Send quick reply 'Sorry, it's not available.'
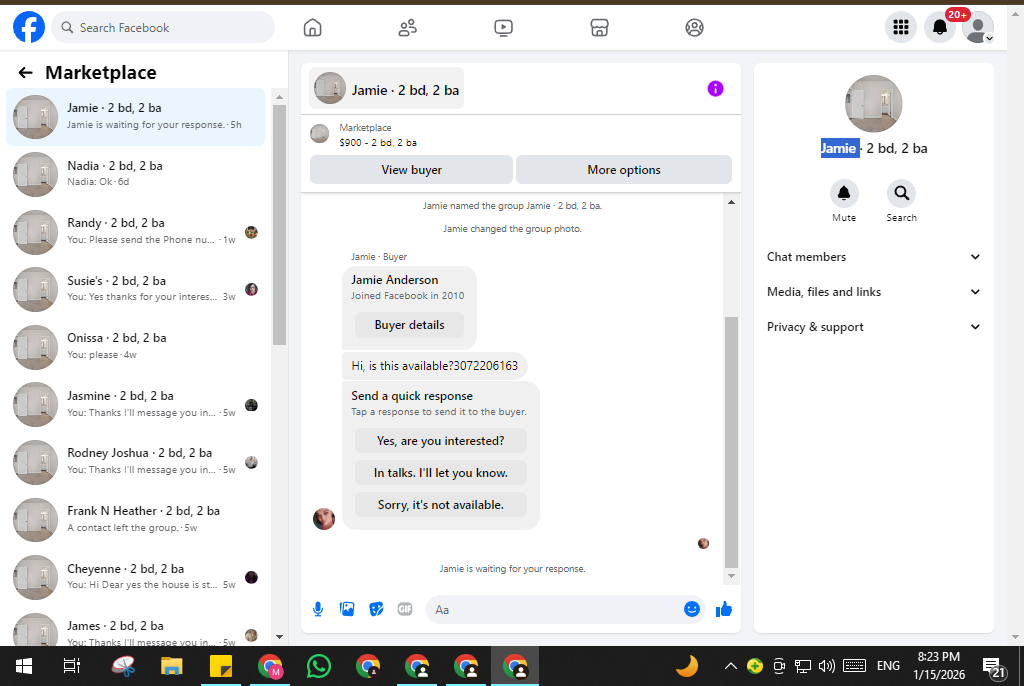The image size is (1024, 686). pyautogui.click(x=441, y=505)
